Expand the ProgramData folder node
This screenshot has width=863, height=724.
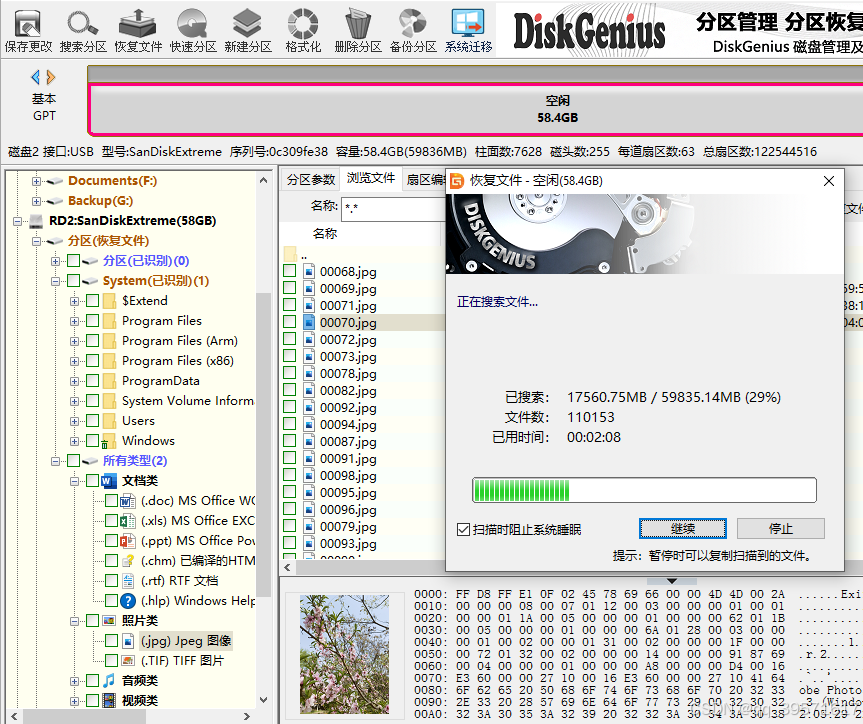pyautogui.click(x=74, y=381)
